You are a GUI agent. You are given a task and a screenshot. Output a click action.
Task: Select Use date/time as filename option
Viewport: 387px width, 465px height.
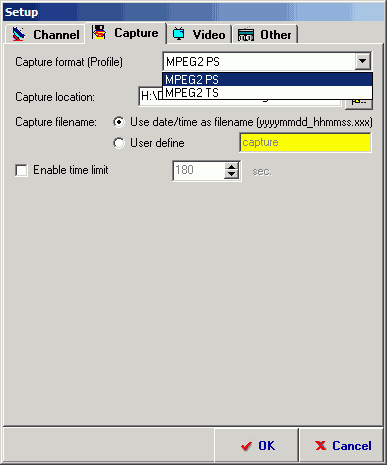119,122
